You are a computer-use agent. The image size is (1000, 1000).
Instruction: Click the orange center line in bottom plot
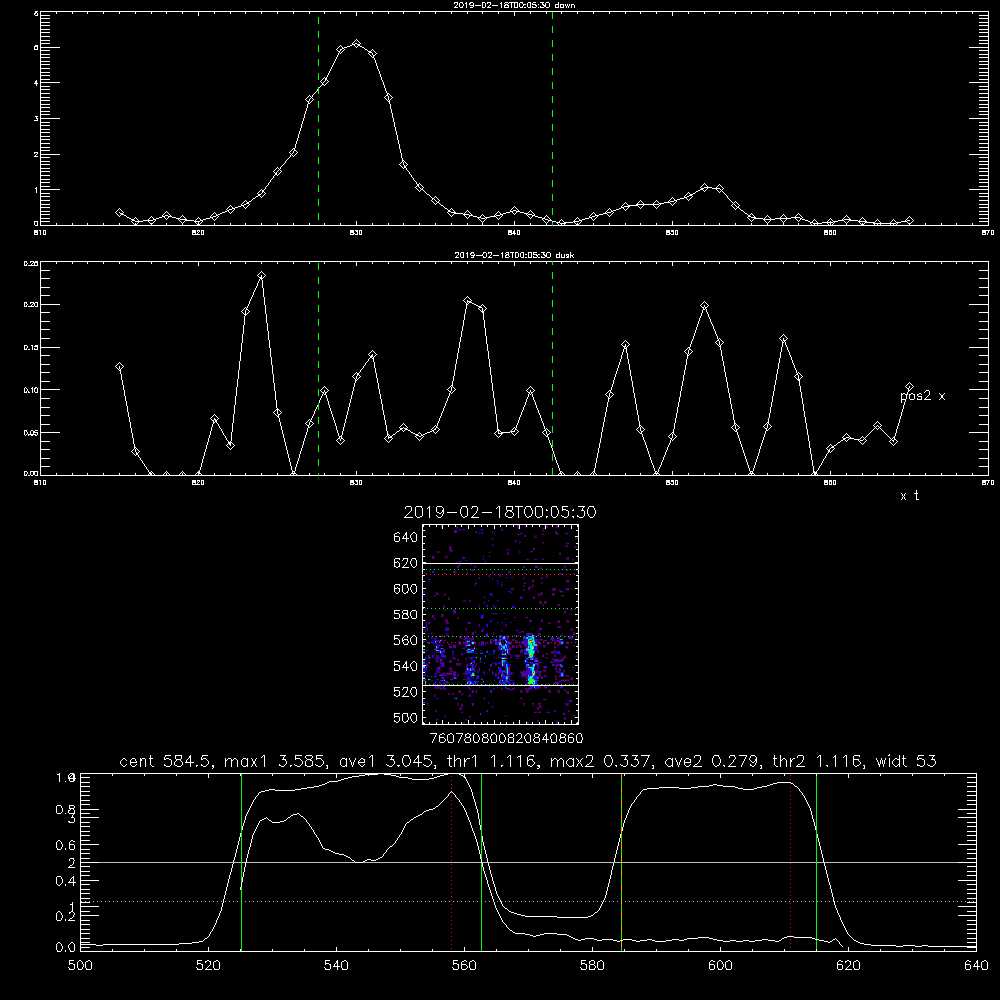click(x=621, y=862)
